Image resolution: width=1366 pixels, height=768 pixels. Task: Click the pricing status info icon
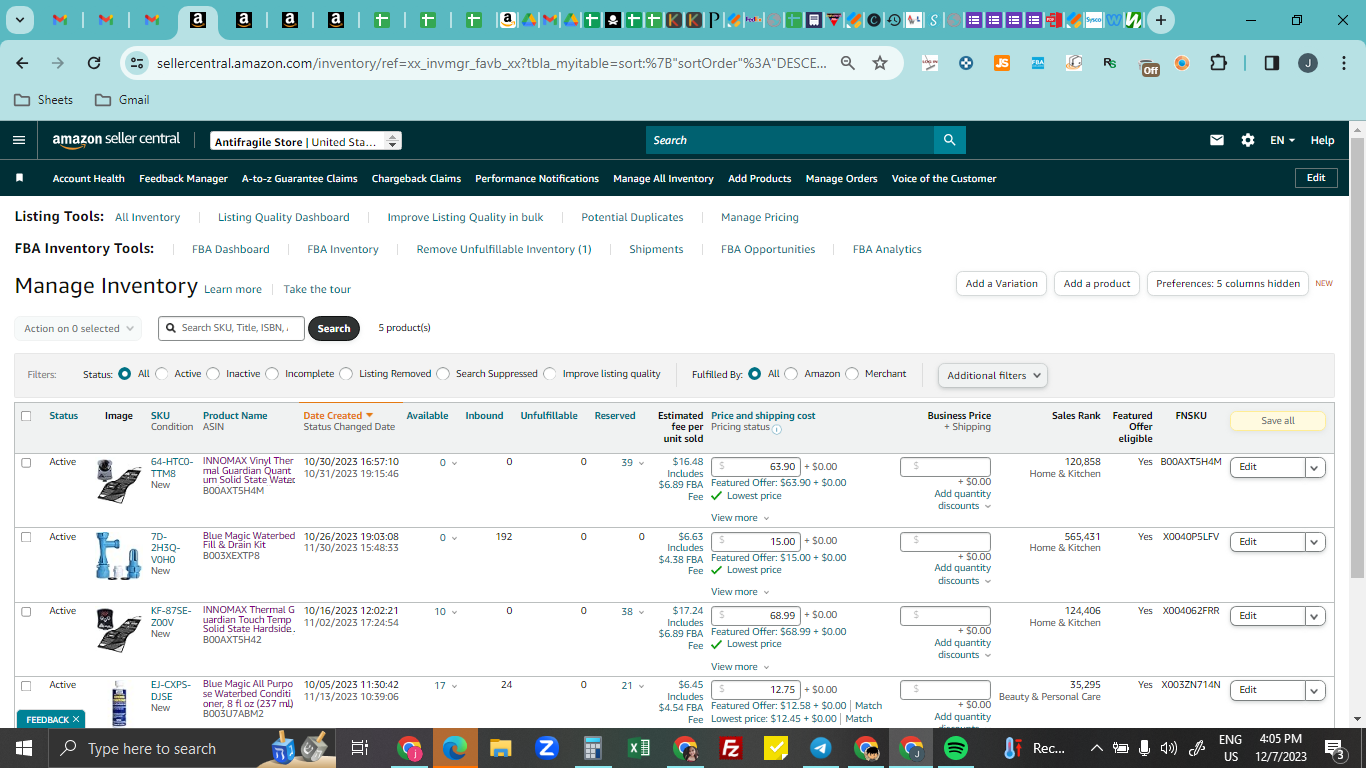click(x=777, y=429)
